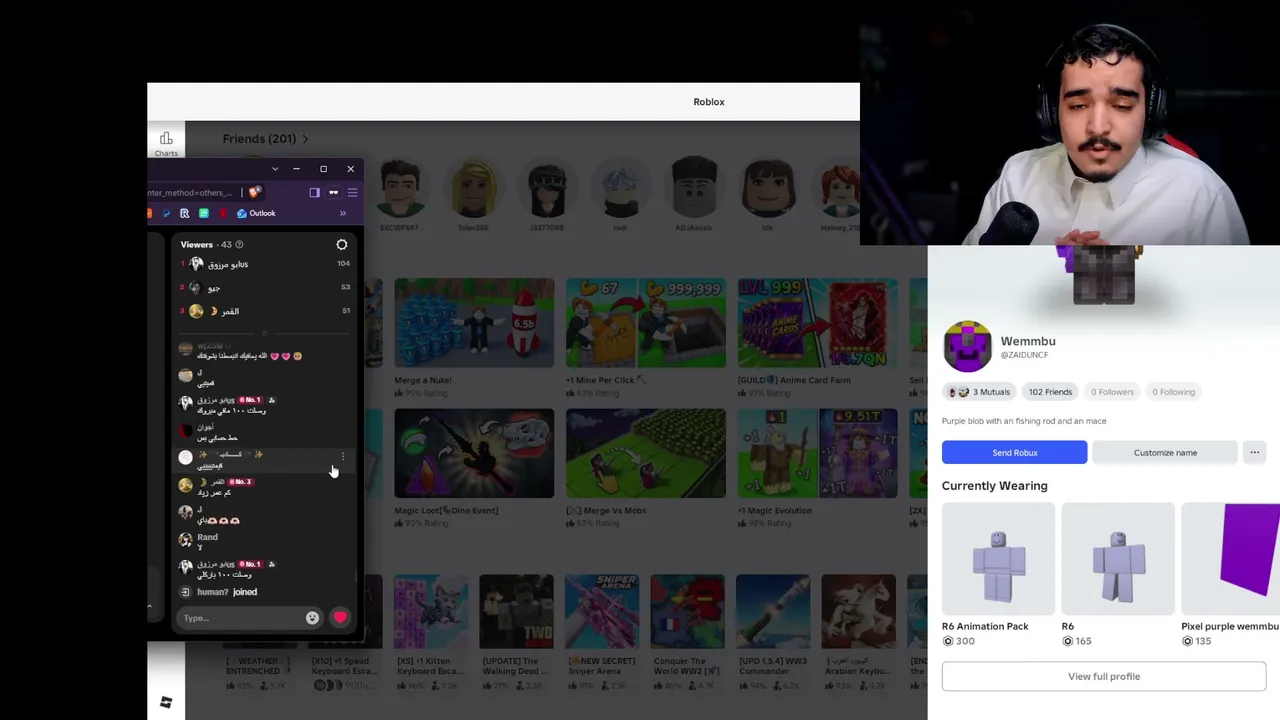Open the R bookmark icon
The height and width of the screenshot is (720, 1280).
click(184, 213)
